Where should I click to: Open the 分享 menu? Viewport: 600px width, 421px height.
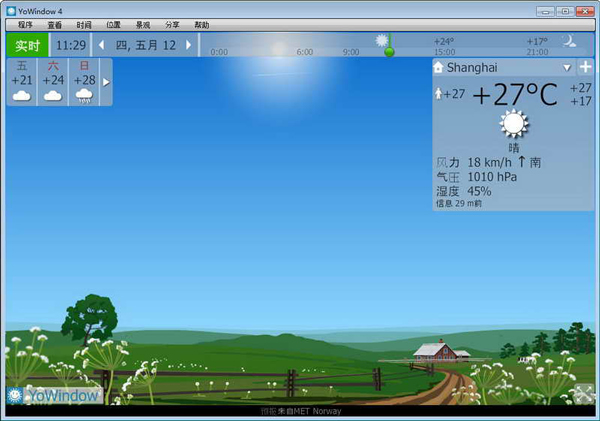[x=172, y=25]
